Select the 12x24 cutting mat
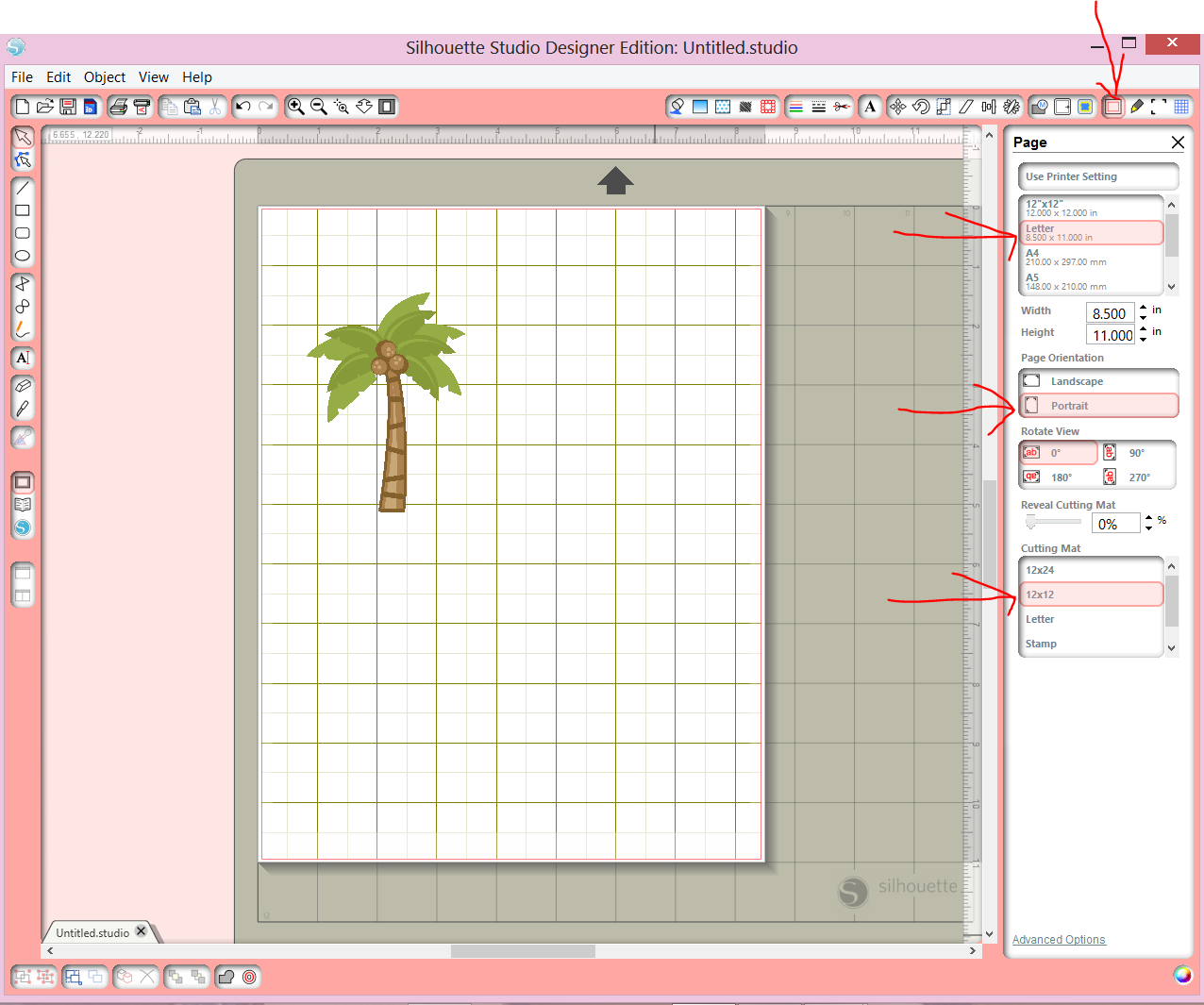 click(1092, 570)
